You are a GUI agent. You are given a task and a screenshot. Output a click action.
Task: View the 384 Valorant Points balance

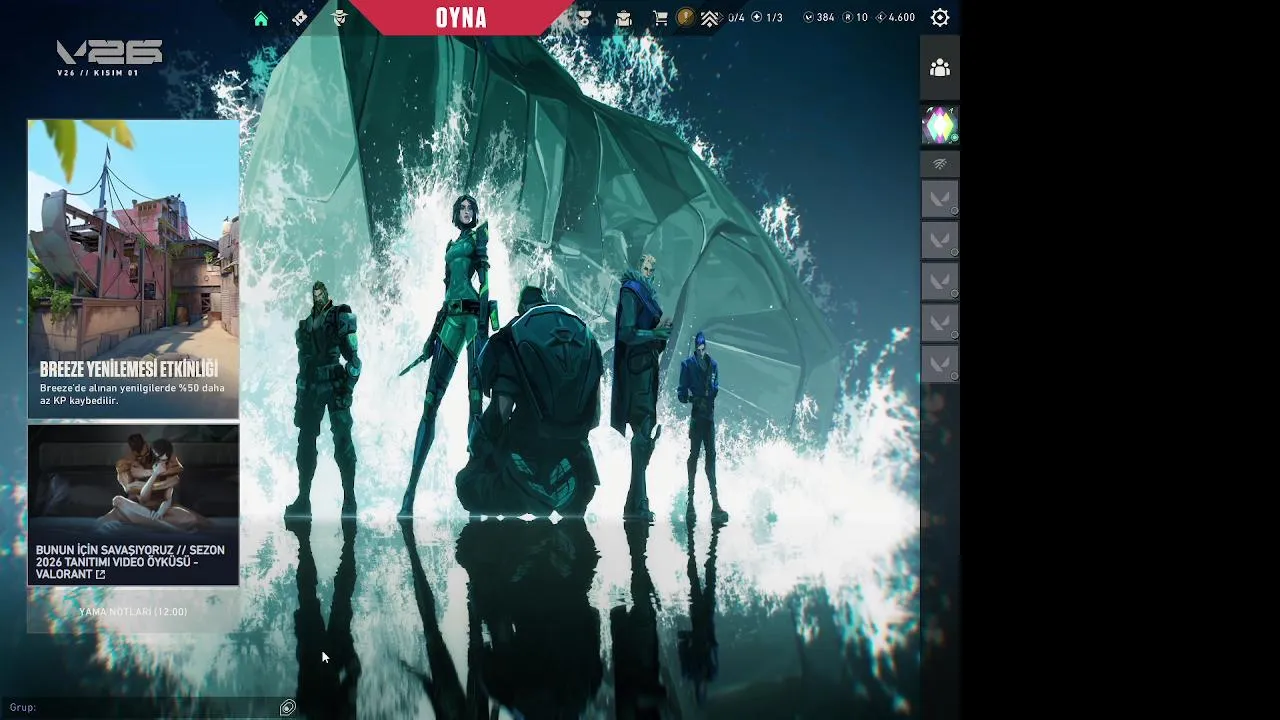[820, 17]
